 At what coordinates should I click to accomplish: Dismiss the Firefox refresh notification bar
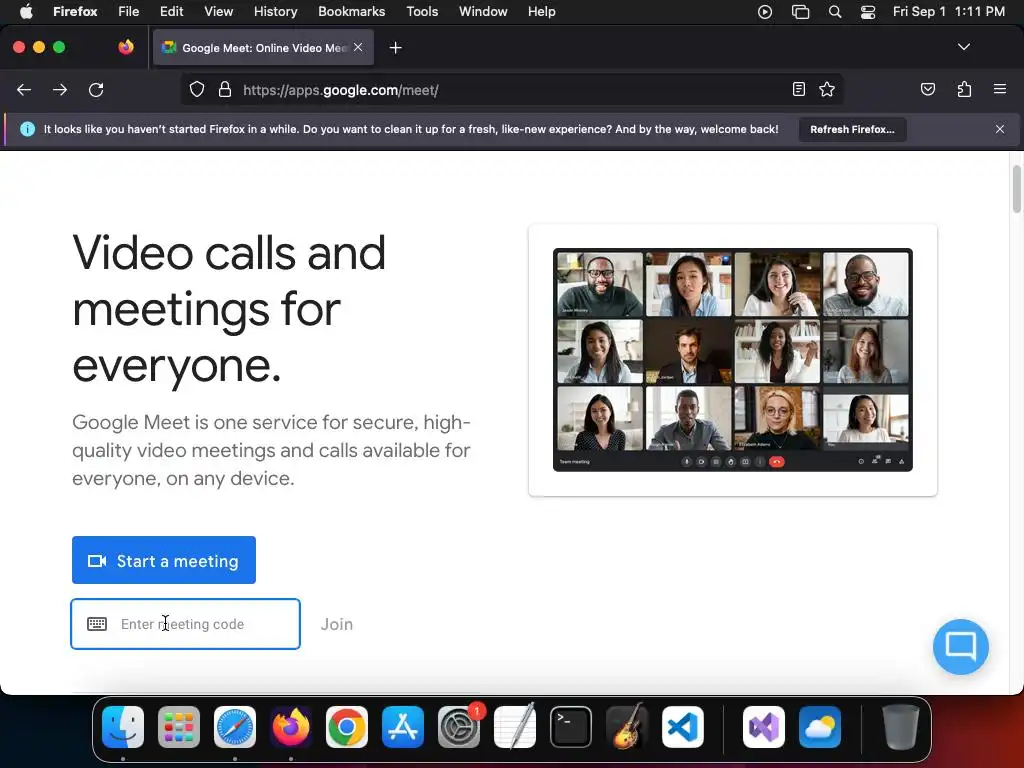click(x=1000, y=129)
